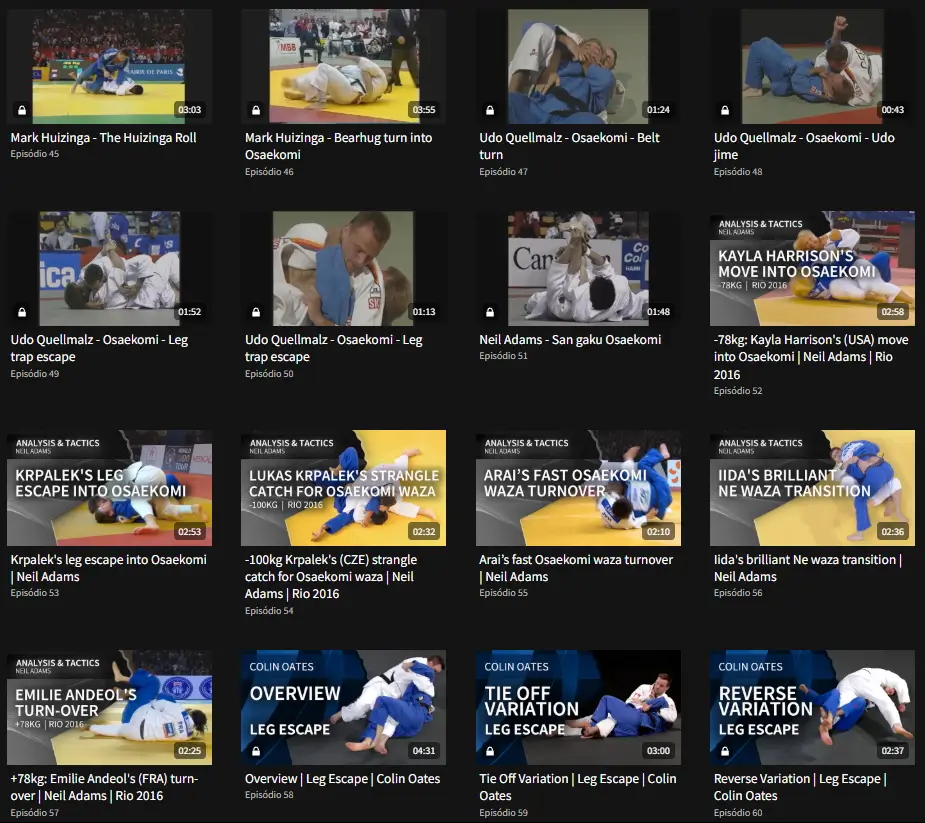The image size is (925, 823).
Task: Open 'Mark Huizinga - The Huizinga Roll' title link
Action: [103, 137]
